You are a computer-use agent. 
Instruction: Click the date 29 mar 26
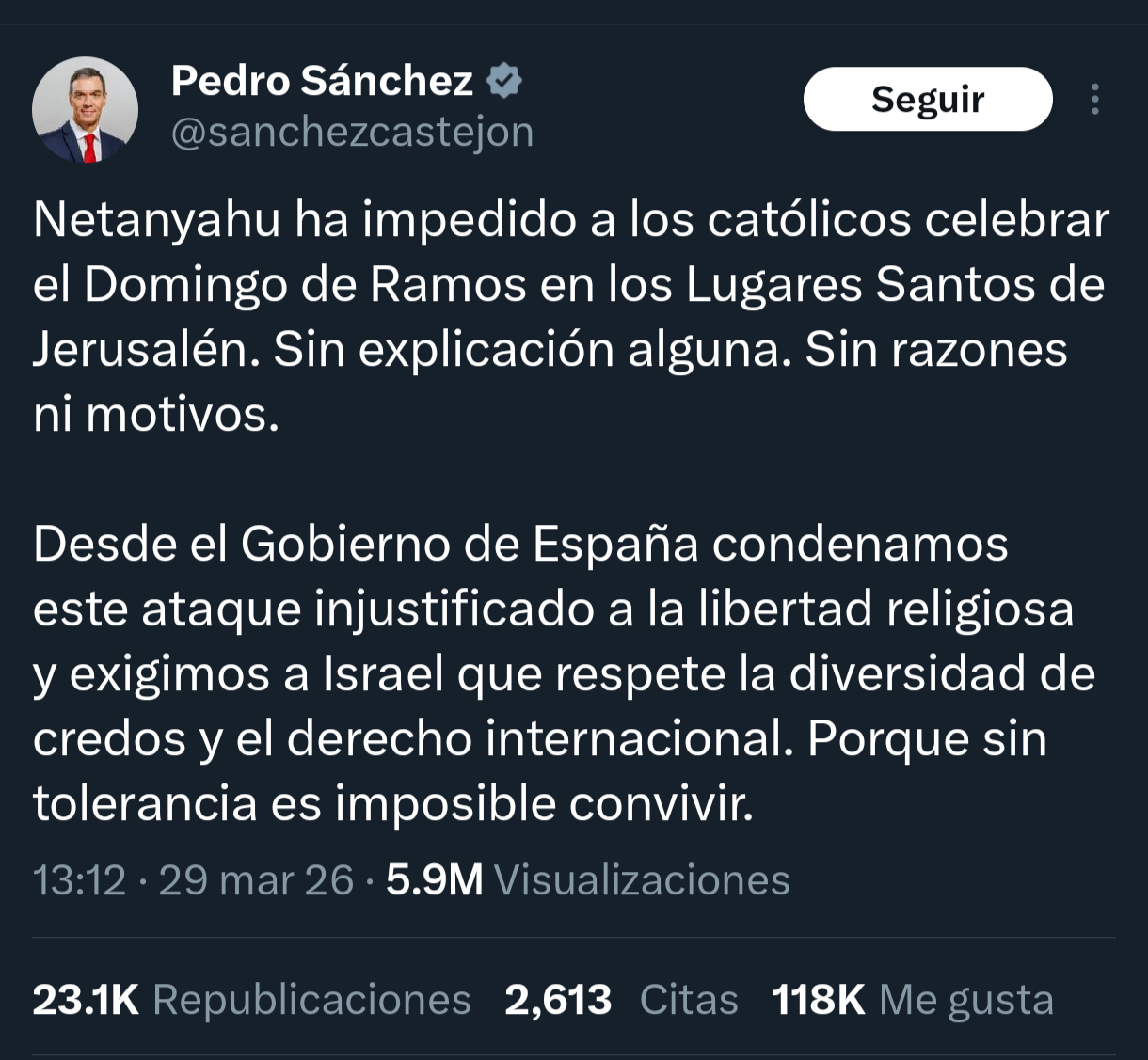point(256,881)
